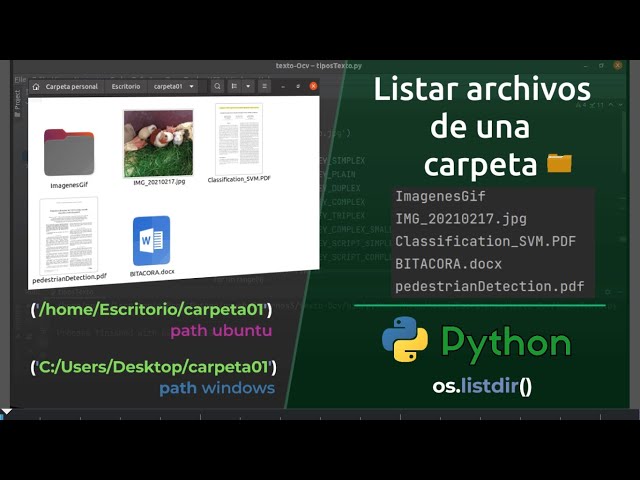Screen dimensions: 640x480
Task: Select the Classification_SVM.PDF document
Action: click(239, 143)
